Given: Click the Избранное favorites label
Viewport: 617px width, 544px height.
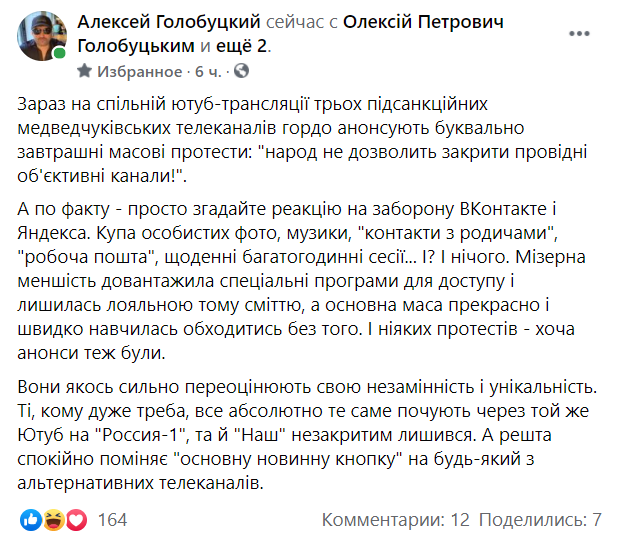Looking at the screenshot, I should click(138, 72).
